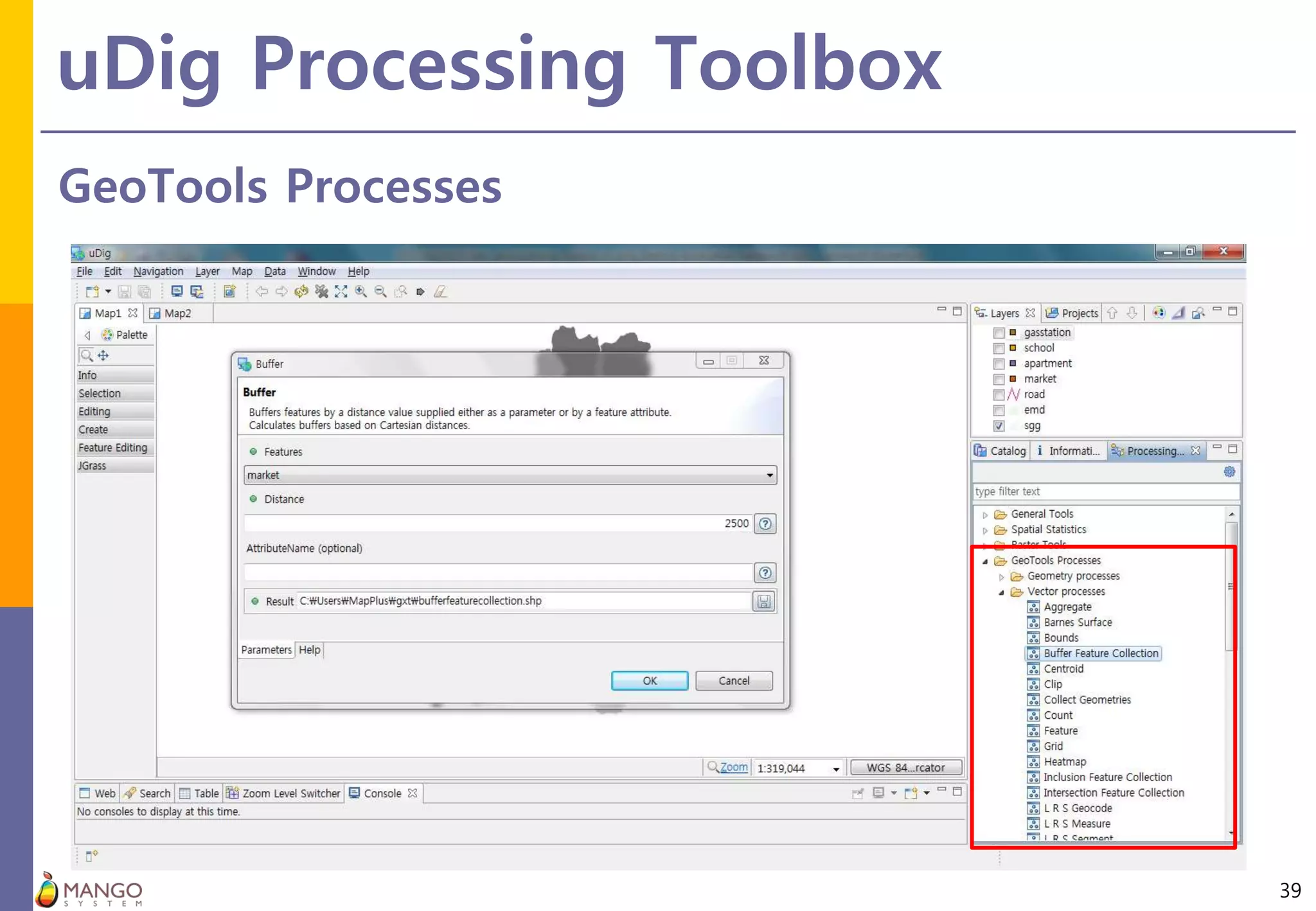Move the layer down with the arrow icon
1316x911 pixels.
click(x=1132, y=313)
